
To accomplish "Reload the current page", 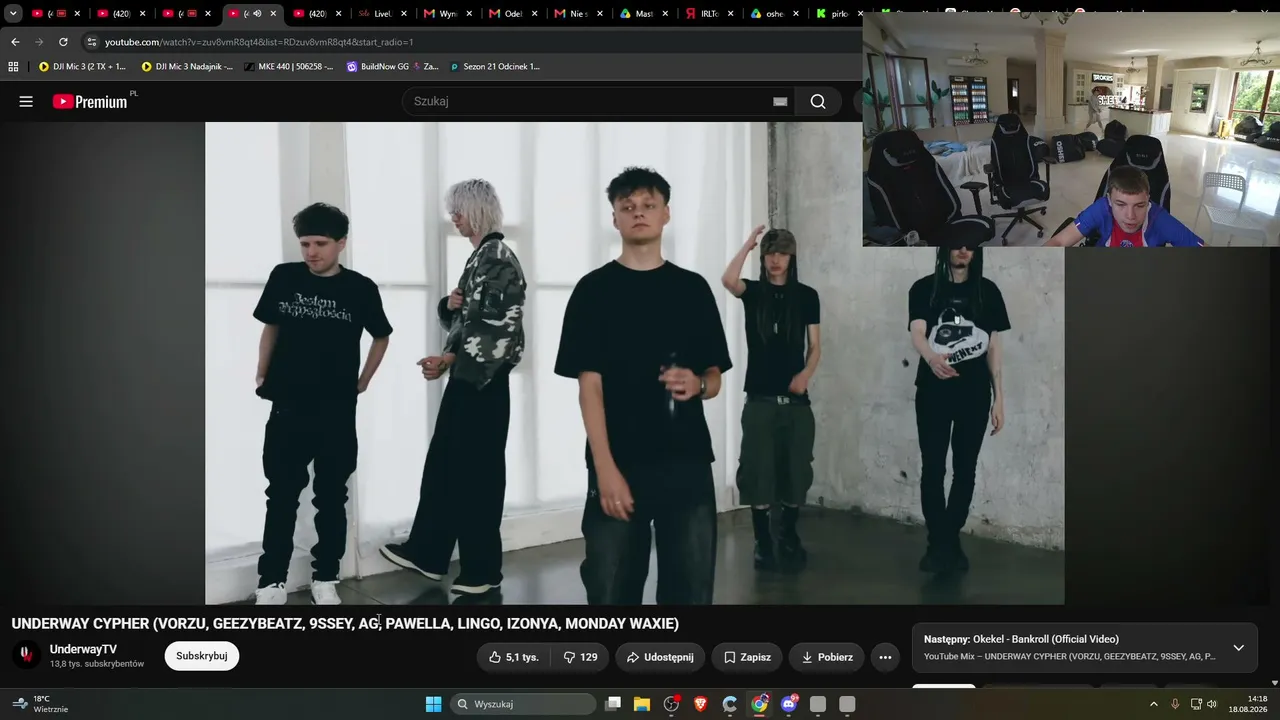I will pos(63,42).
